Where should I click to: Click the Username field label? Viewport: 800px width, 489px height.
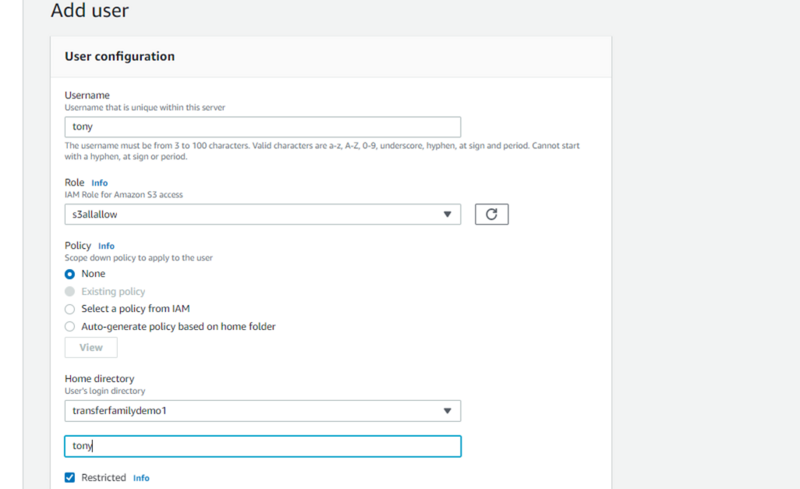pyautogui.click(x=87, y=95)
